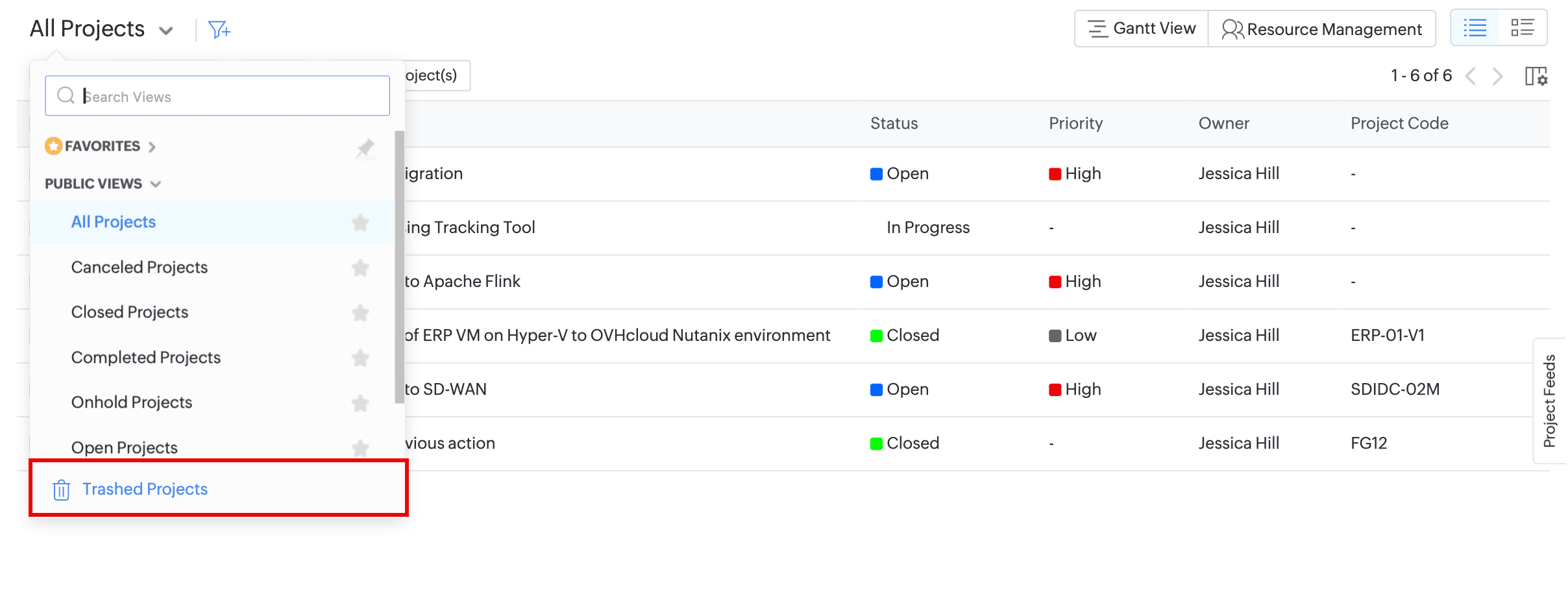
Task: Click the pin icon beside Favorites
Action: coord(365,148)
